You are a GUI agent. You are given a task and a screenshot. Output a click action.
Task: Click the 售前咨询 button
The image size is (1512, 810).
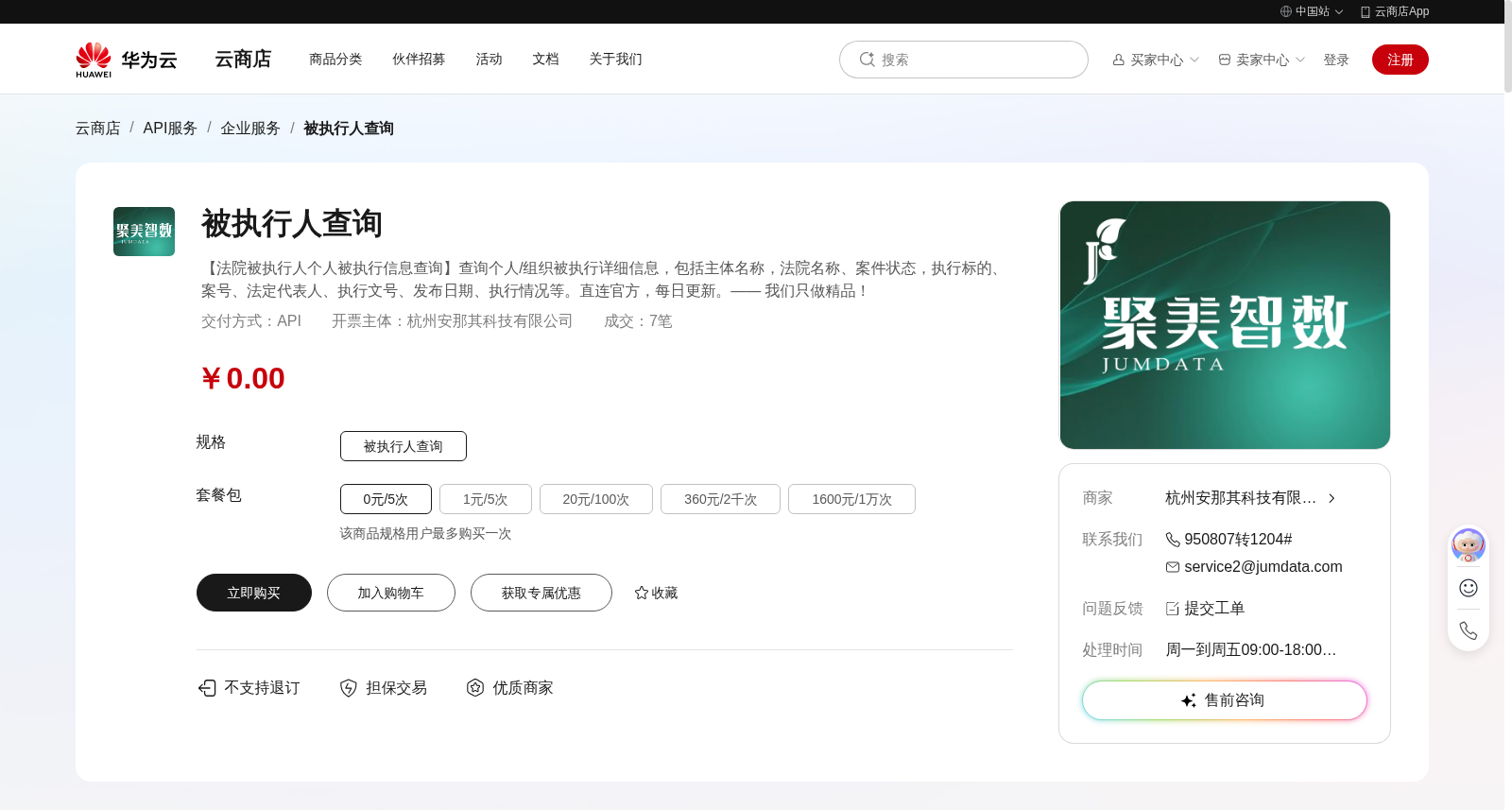pyautogui.click(x=1225, y=700)
